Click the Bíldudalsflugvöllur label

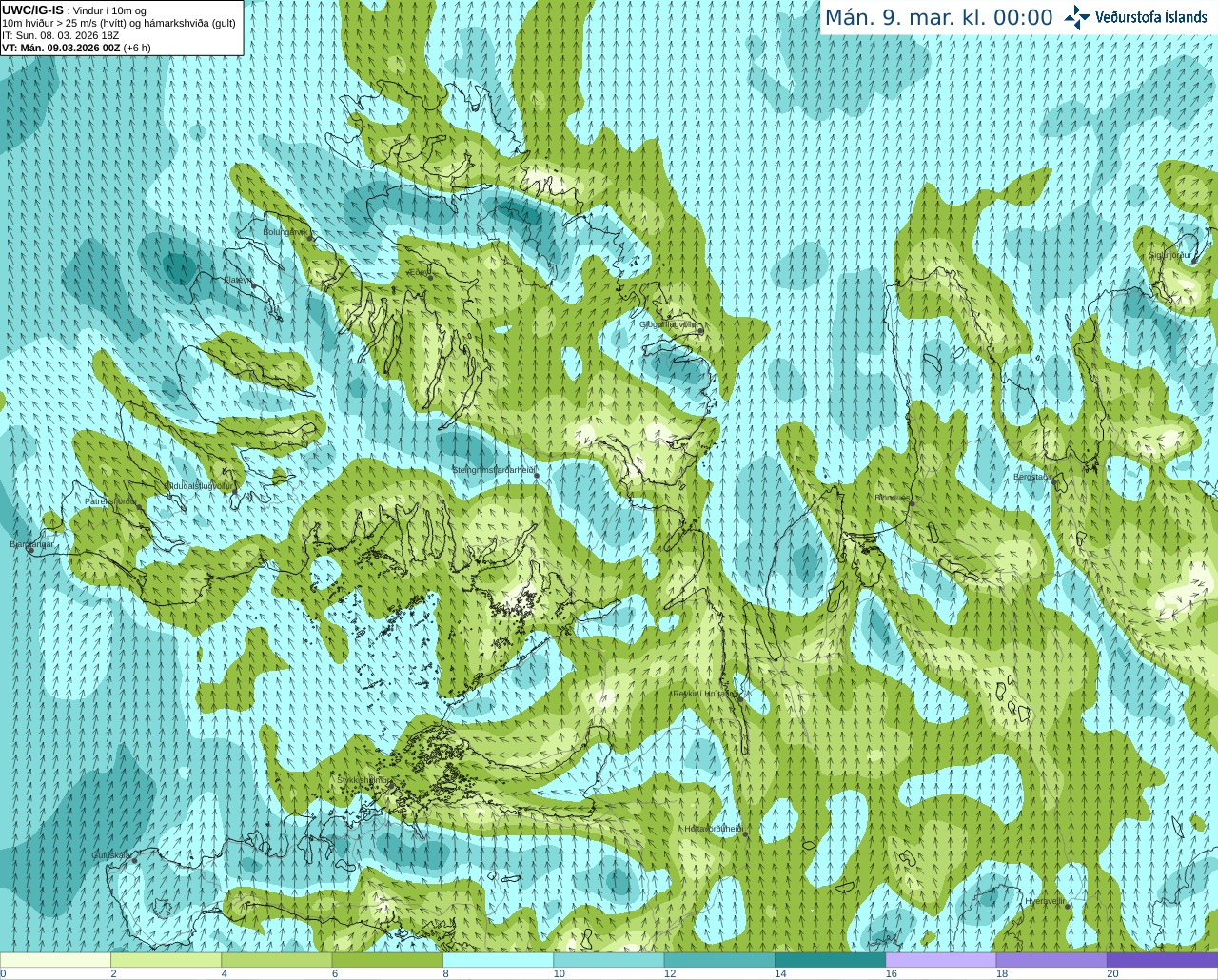point(198,485)
